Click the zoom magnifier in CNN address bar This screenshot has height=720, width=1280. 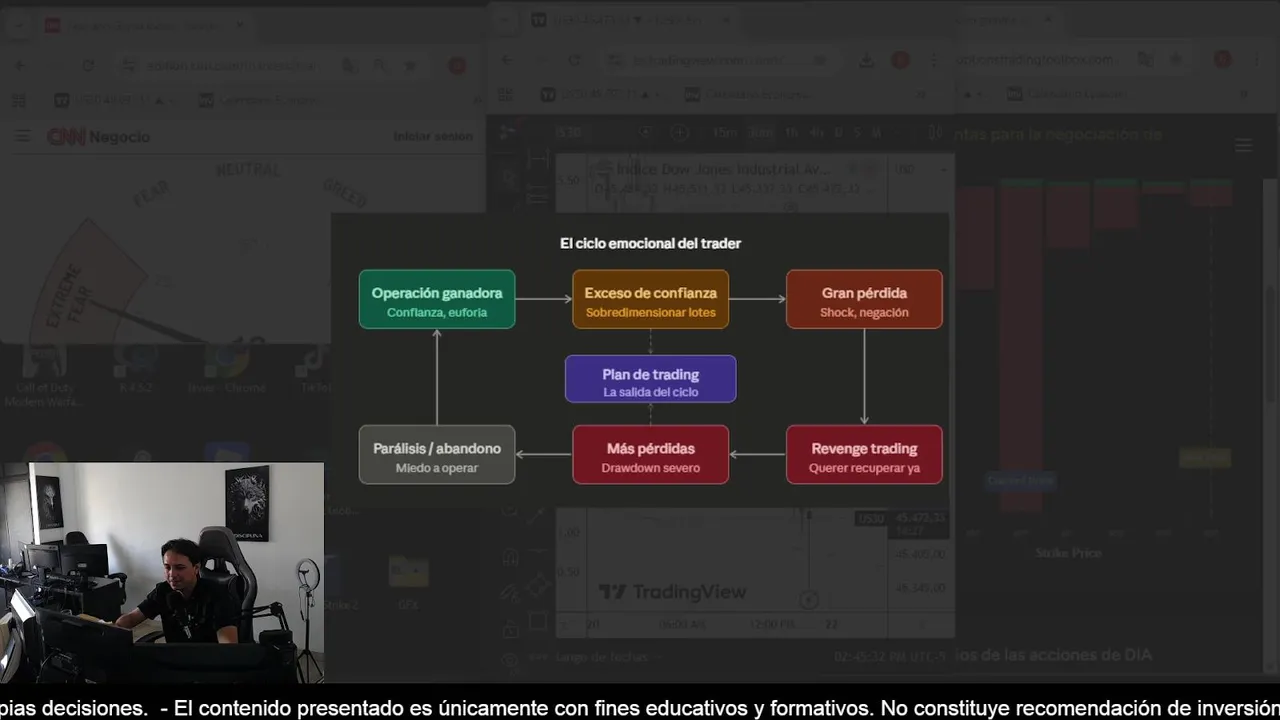click(380, 66)
